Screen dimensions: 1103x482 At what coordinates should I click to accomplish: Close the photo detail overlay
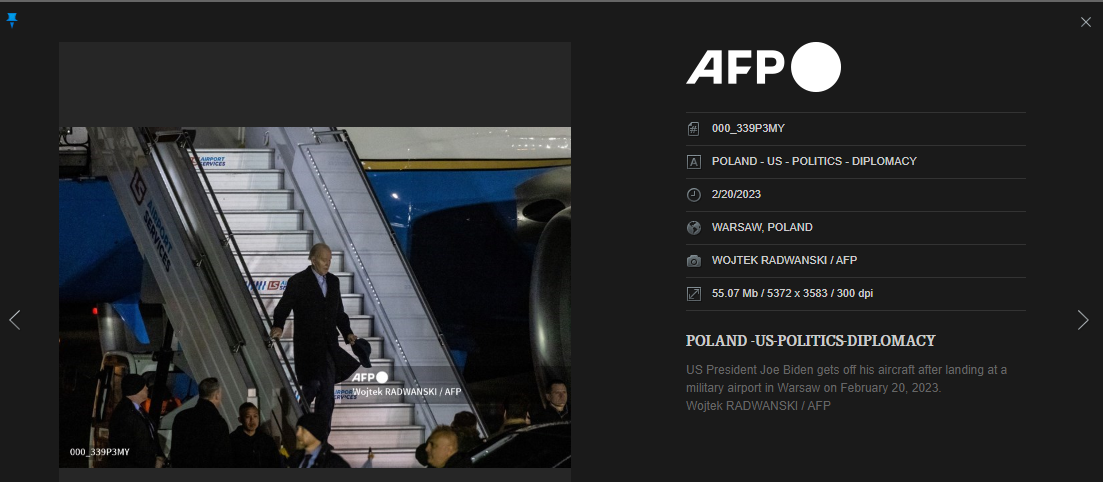[x=1086, y=22]
